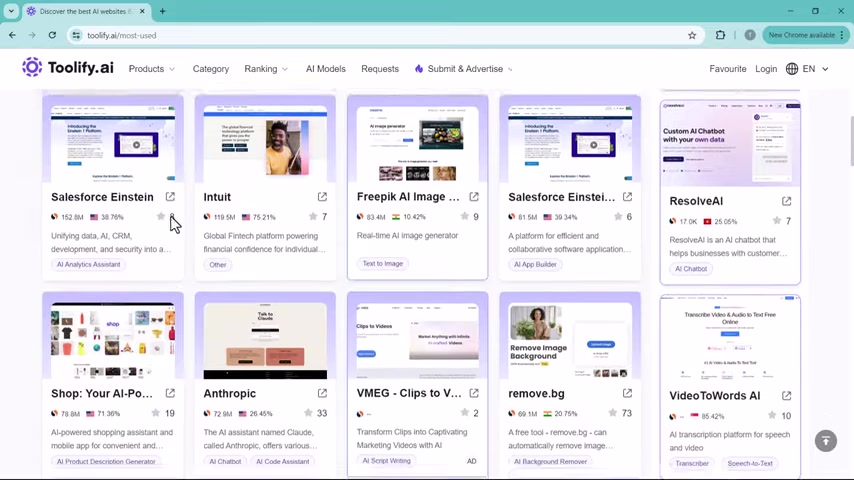Bookmark this page with star icon
The height and width of the screenshot is (480, 854).
point(692,35)
